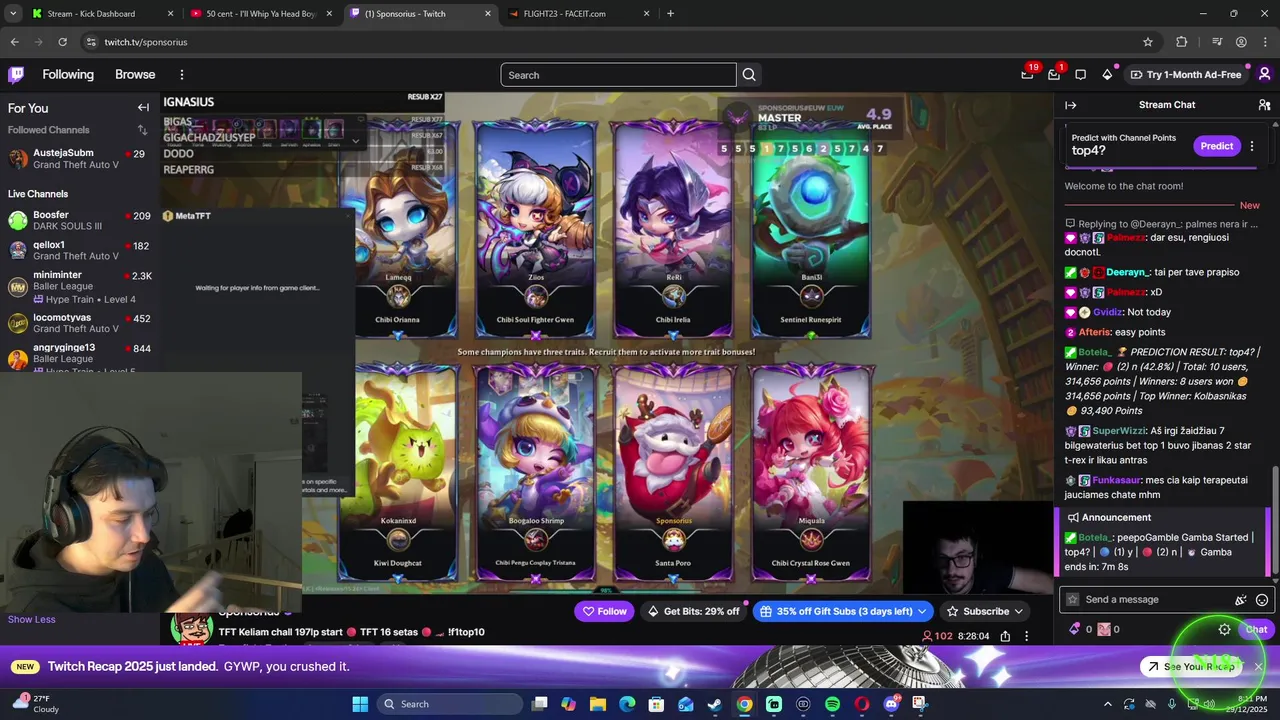Open Spotify from the taskbar
This screenshot has width=1280, height=720.
click(x=833, y=704)
